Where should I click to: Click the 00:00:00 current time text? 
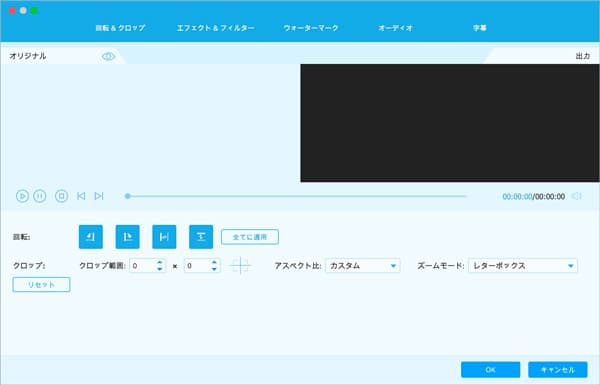517,196
